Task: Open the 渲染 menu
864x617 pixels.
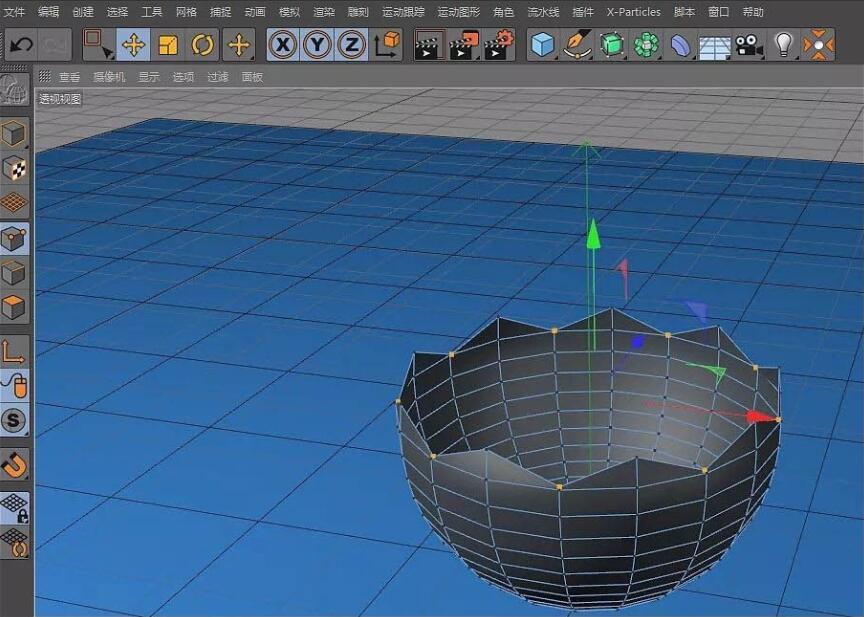Action: [x=324, y=12]
